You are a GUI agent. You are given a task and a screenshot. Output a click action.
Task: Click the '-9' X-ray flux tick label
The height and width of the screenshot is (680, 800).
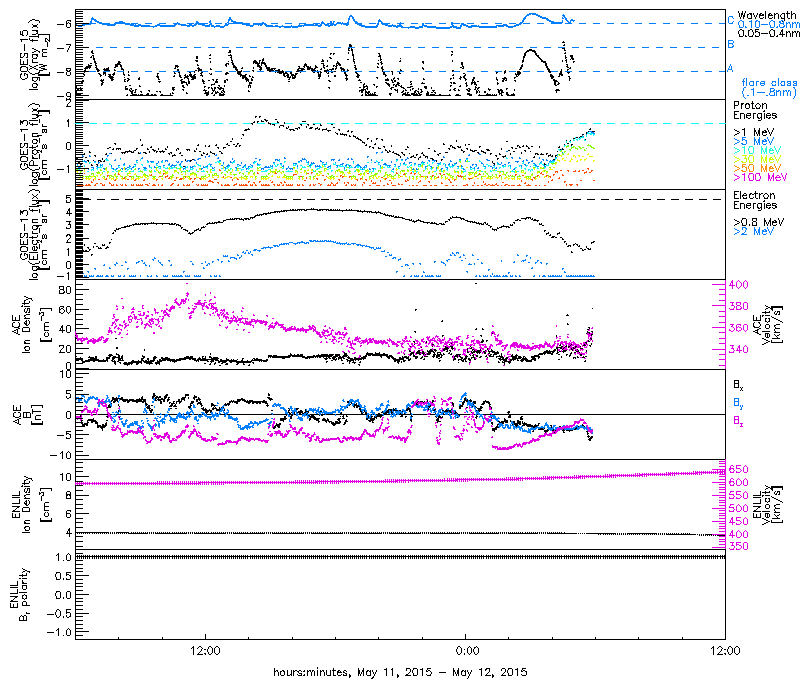coord(65,95)
